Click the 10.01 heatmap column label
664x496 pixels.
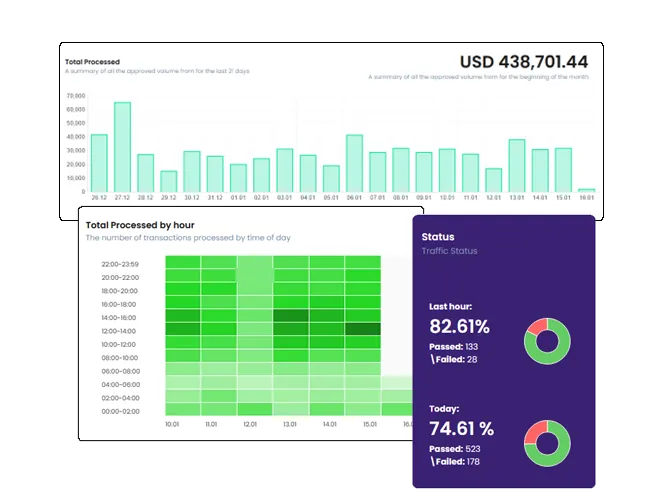pyautogui.click(x=172, y=424)
